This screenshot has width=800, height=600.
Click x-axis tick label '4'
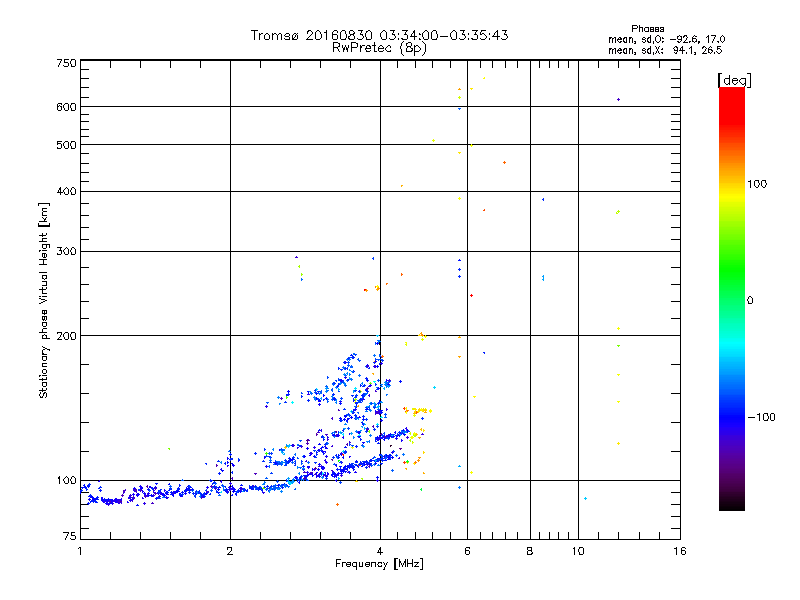click(380, 551)
